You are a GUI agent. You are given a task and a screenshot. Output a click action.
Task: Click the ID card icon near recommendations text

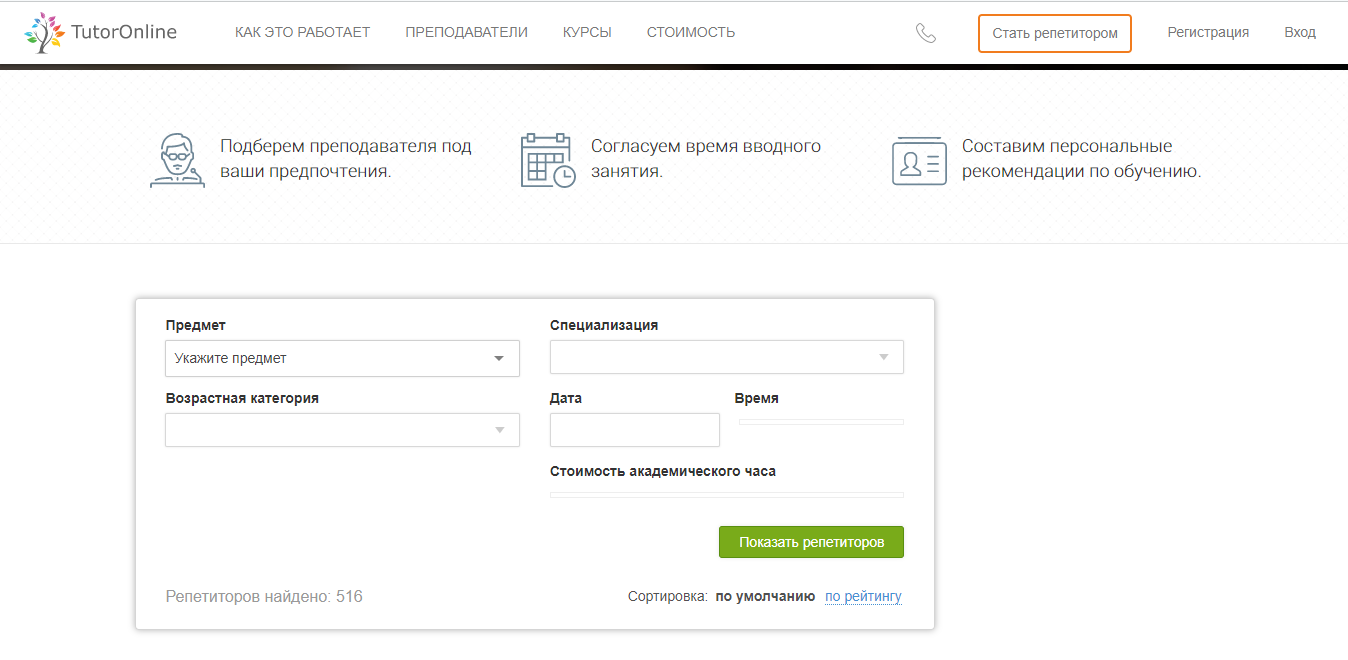918,160
